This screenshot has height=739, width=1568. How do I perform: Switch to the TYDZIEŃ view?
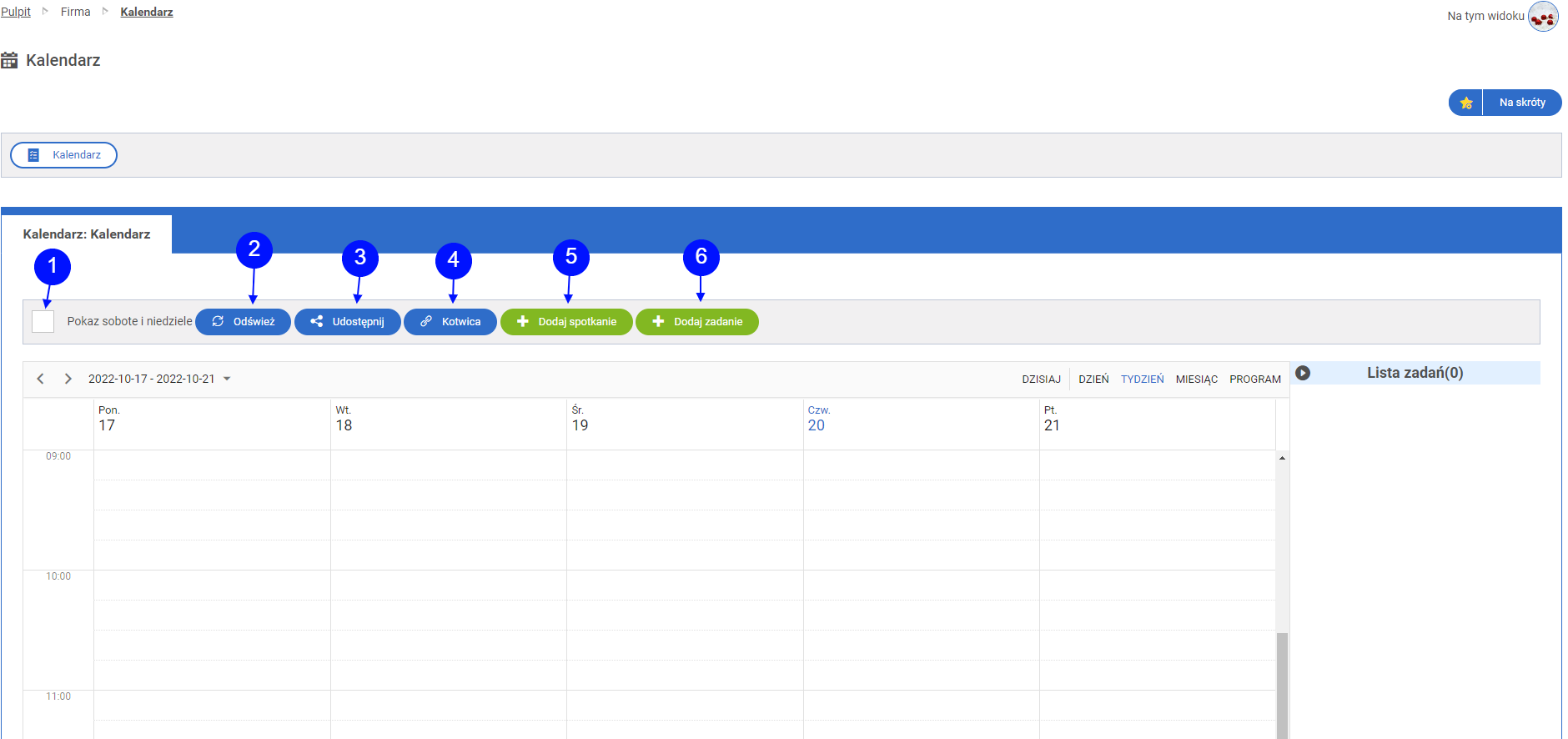pos(1142,379)
